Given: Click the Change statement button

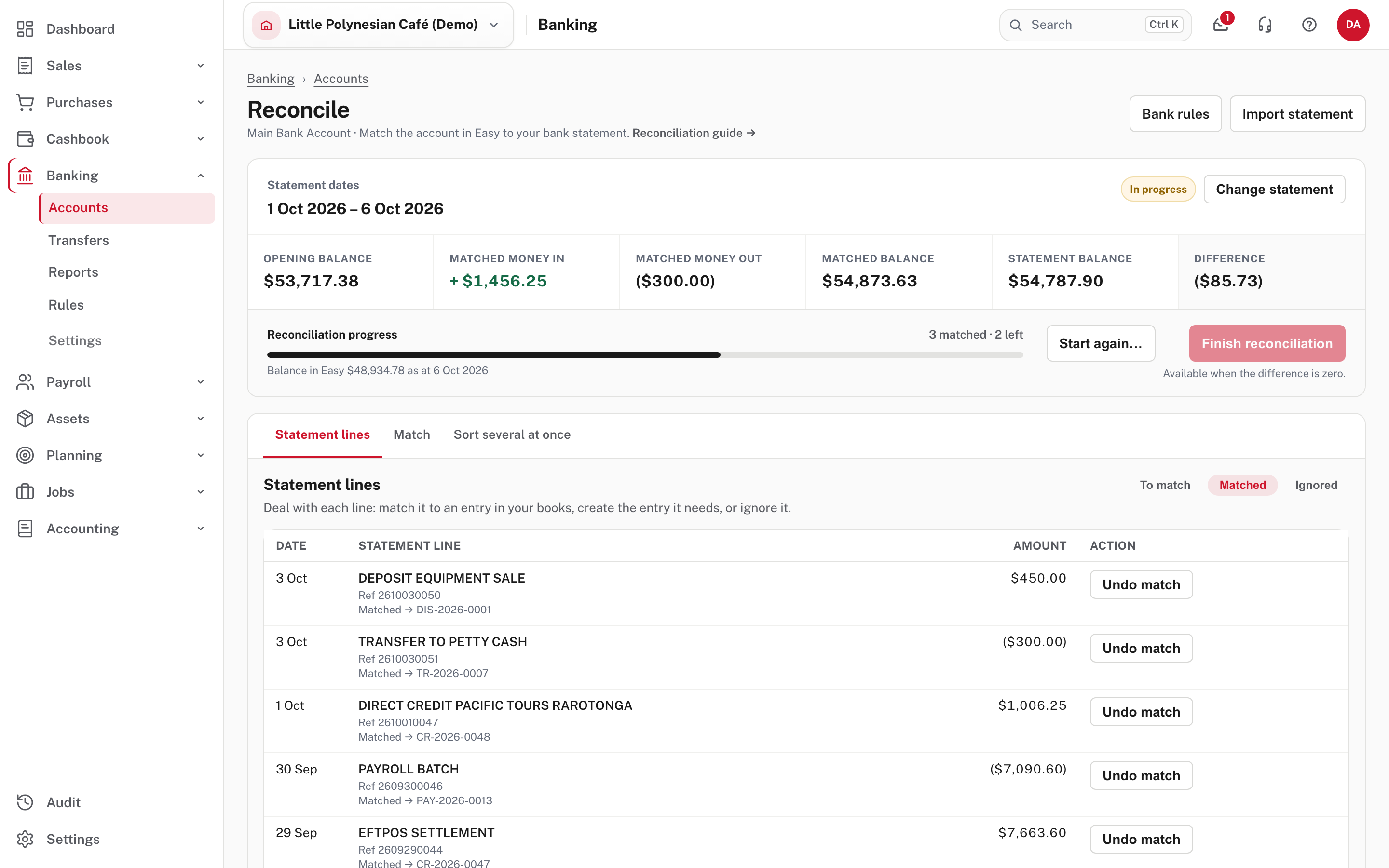Looking at the screenshot, I should tap(1274, 189).
